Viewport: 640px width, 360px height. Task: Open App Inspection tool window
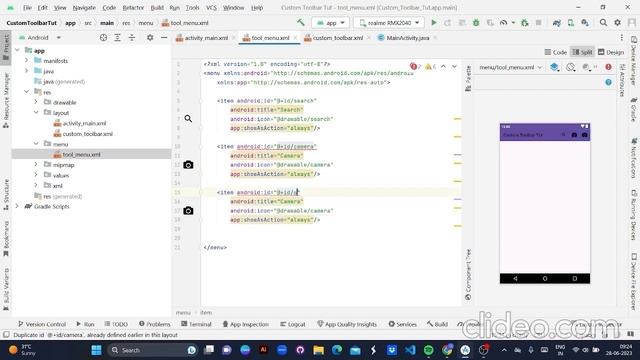[x=246, y=324]
